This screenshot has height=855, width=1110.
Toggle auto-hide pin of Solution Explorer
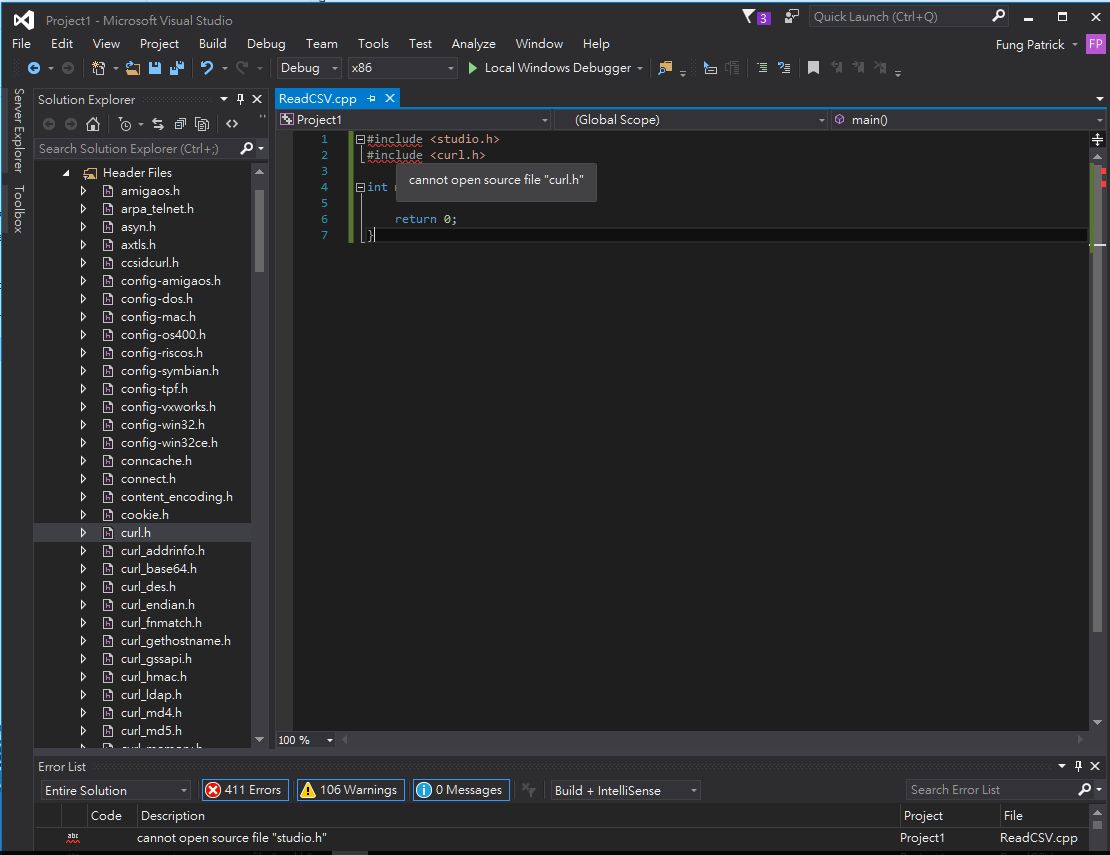(241, 99)
